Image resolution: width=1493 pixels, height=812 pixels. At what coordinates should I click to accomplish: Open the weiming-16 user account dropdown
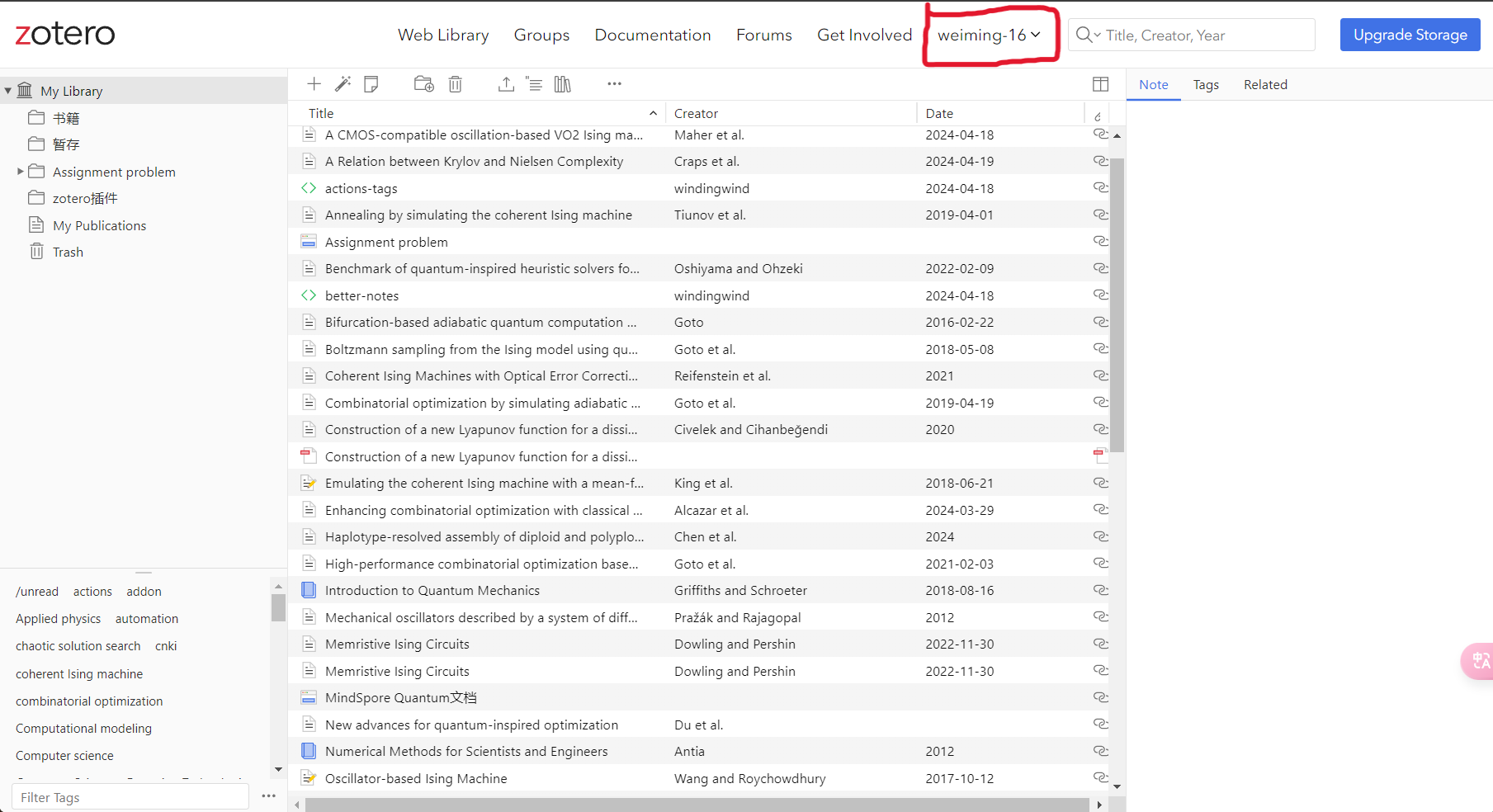pyautogui.click(x=989, y=35)
